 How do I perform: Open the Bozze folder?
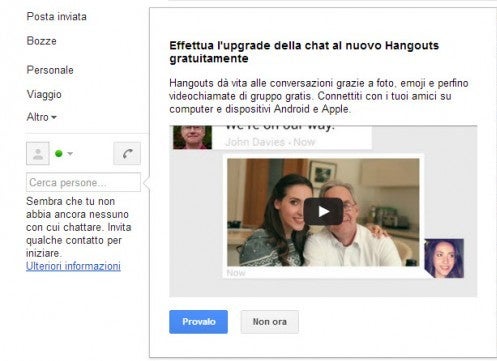click(x=41, y=41)
